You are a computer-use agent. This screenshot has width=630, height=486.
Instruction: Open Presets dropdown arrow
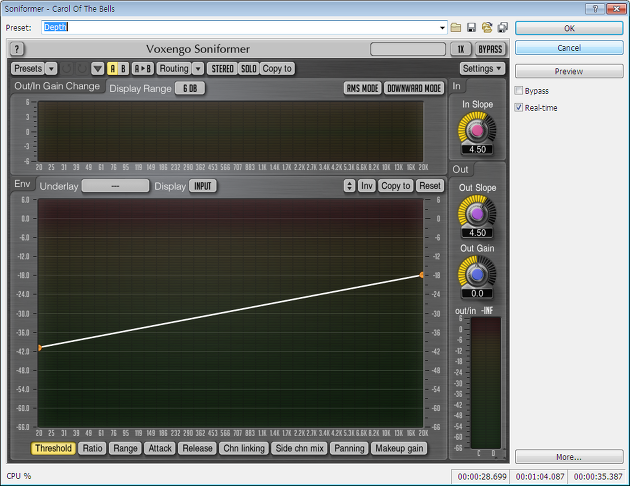pyautogui.click(x=51, y=69)
